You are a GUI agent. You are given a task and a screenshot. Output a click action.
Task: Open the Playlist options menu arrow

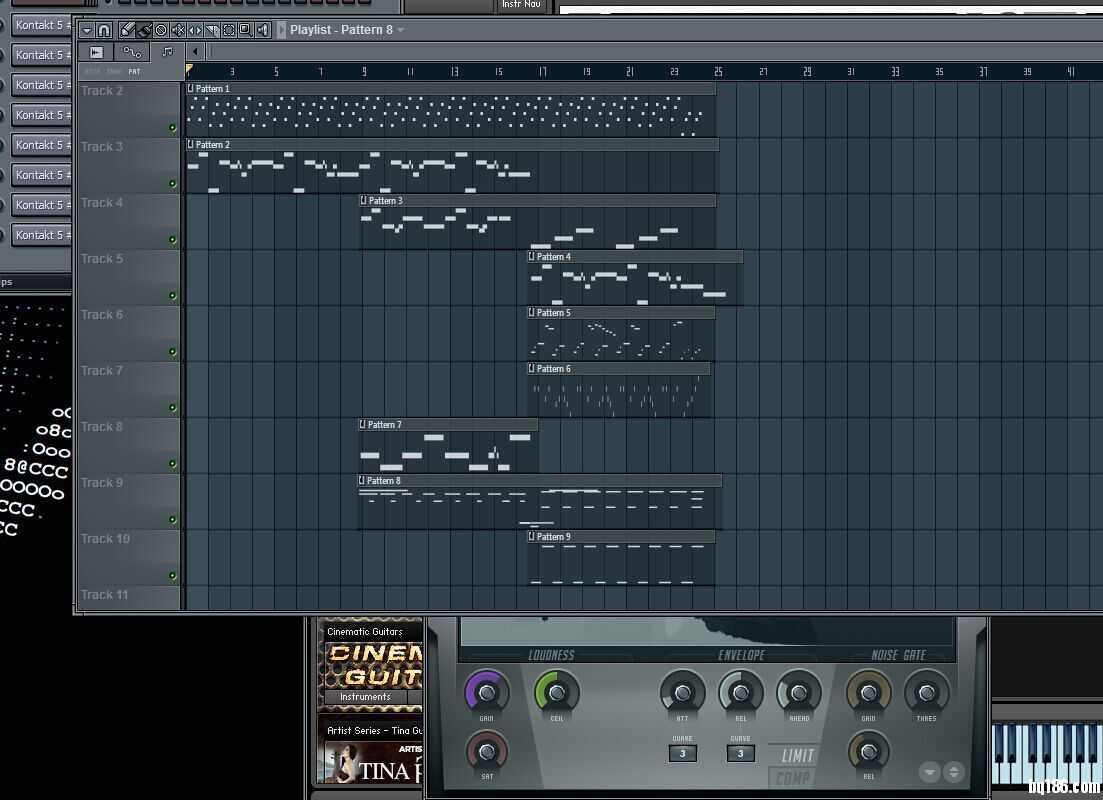pos(87,30)
